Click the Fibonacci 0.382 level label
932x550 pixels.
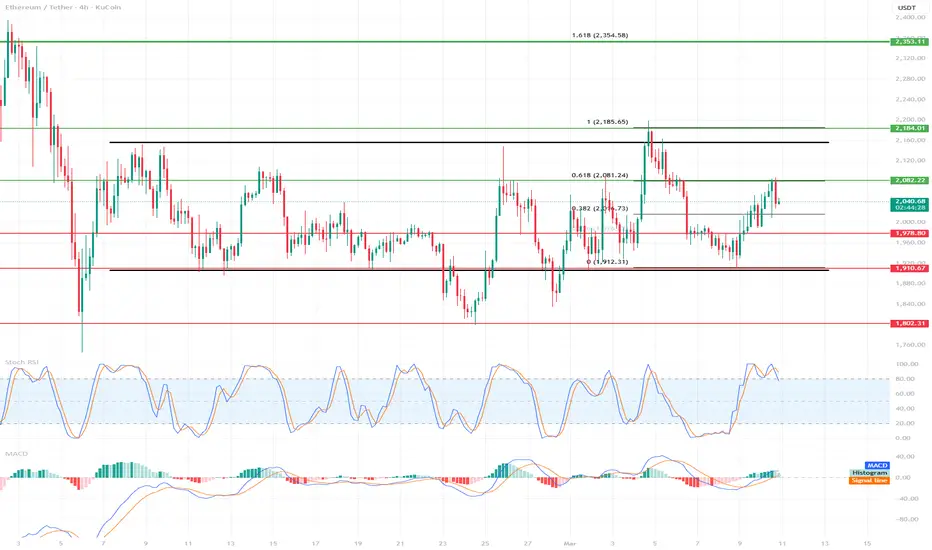point(599,209)
